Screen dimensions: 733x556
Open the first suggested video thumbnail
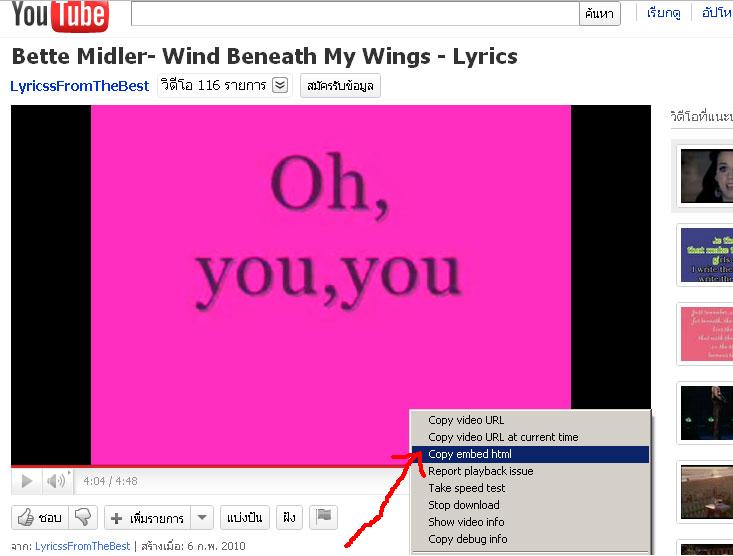click(706, 176)
